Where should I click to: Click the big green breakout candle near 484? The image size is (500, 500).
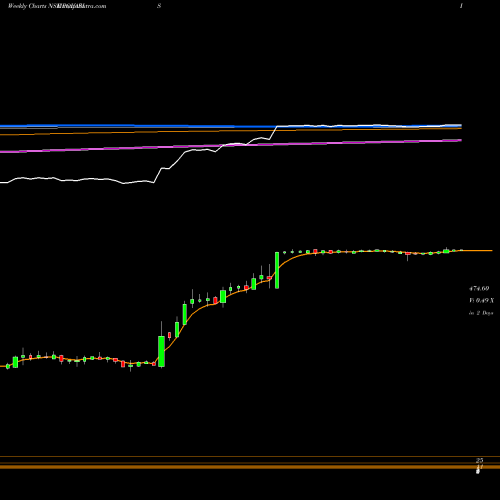161,351
